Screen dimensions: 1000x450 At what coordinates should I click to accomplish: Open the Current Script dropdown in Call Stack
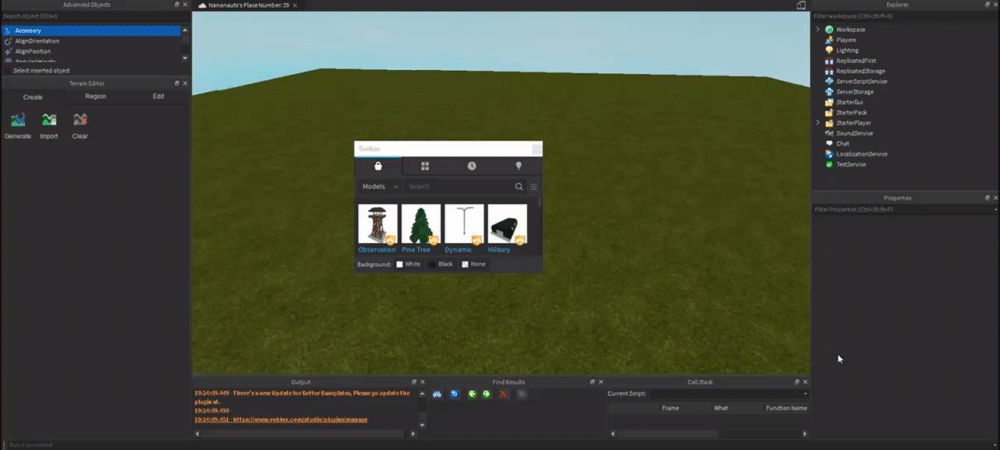click(729, 394)
